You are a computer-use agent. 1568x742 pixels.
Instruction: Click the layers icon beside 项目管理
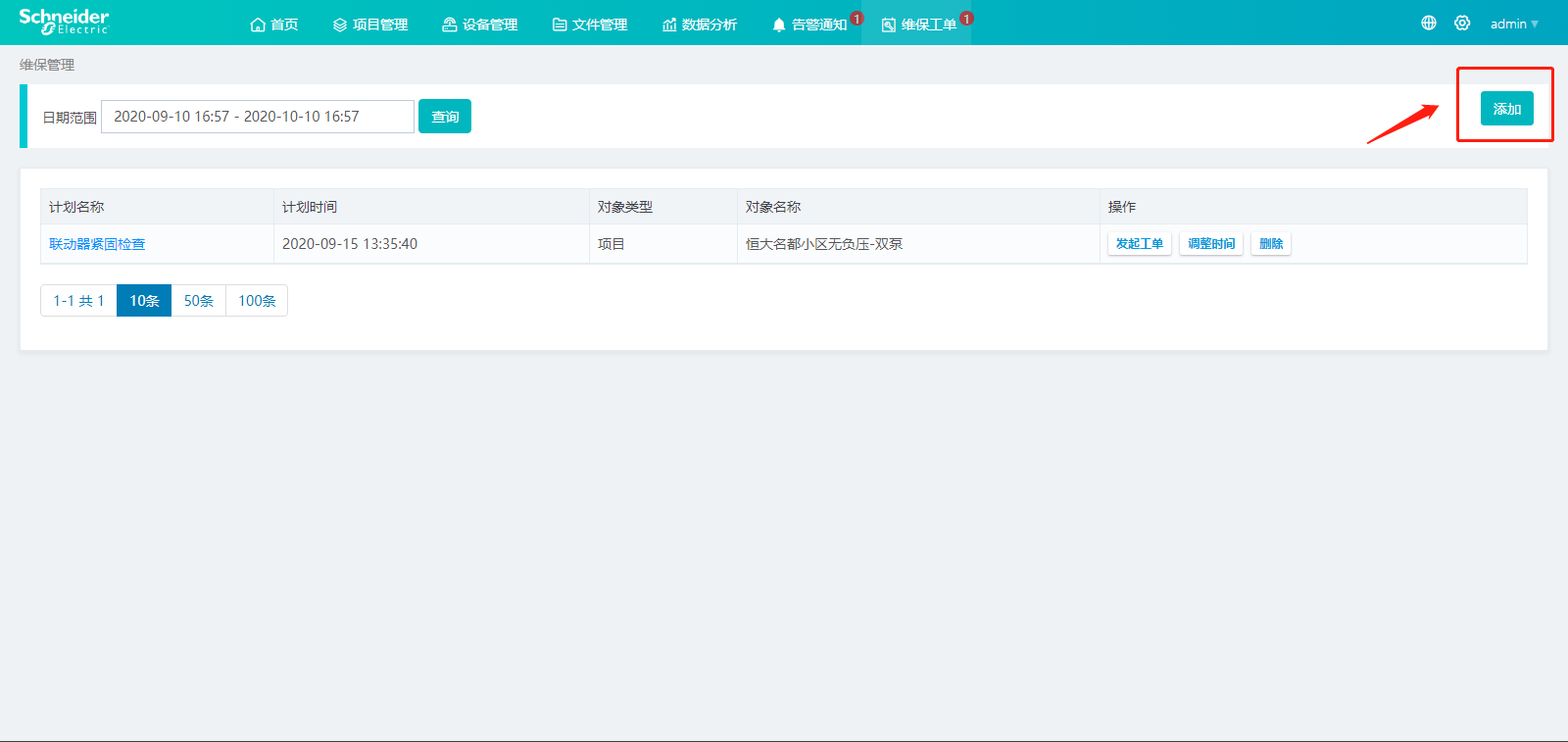[340, 25]
